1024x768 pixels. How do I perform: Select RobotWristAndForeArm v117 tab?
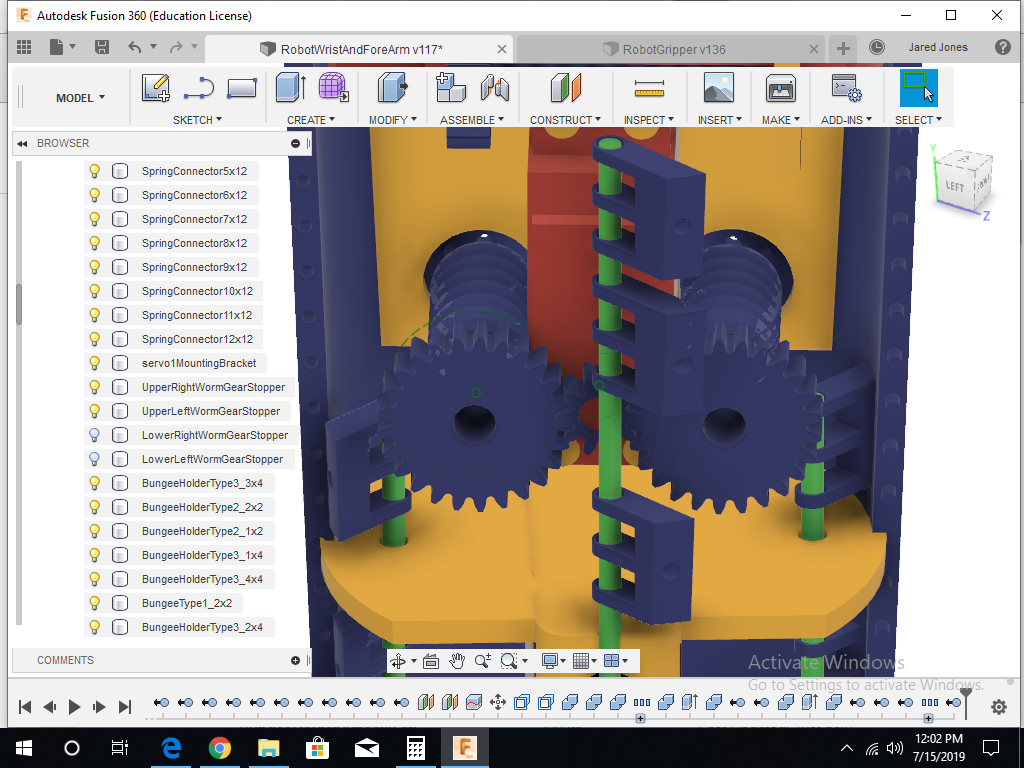click(358, 49)
